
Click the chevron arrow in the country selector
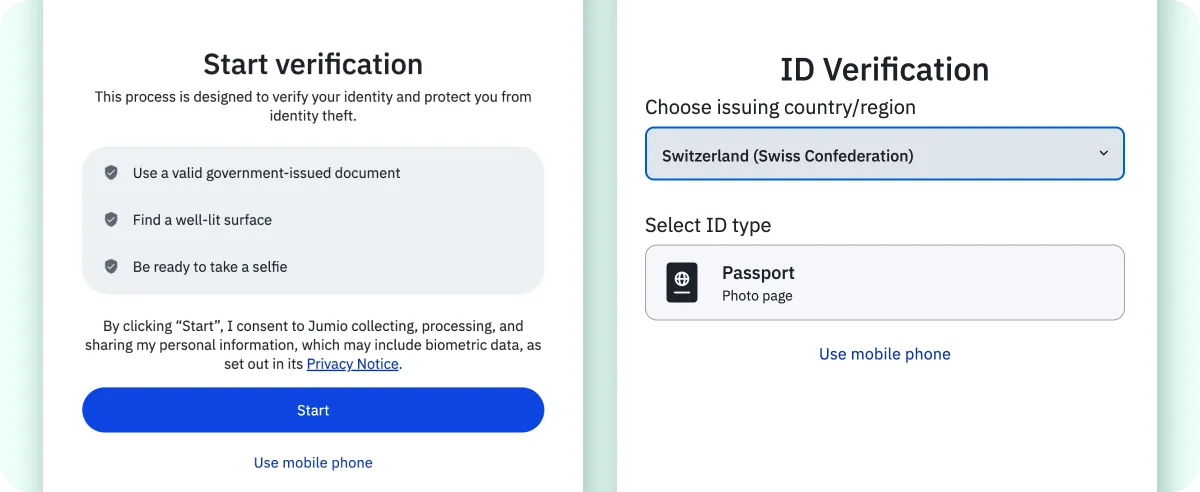(x=1103, y=154)
